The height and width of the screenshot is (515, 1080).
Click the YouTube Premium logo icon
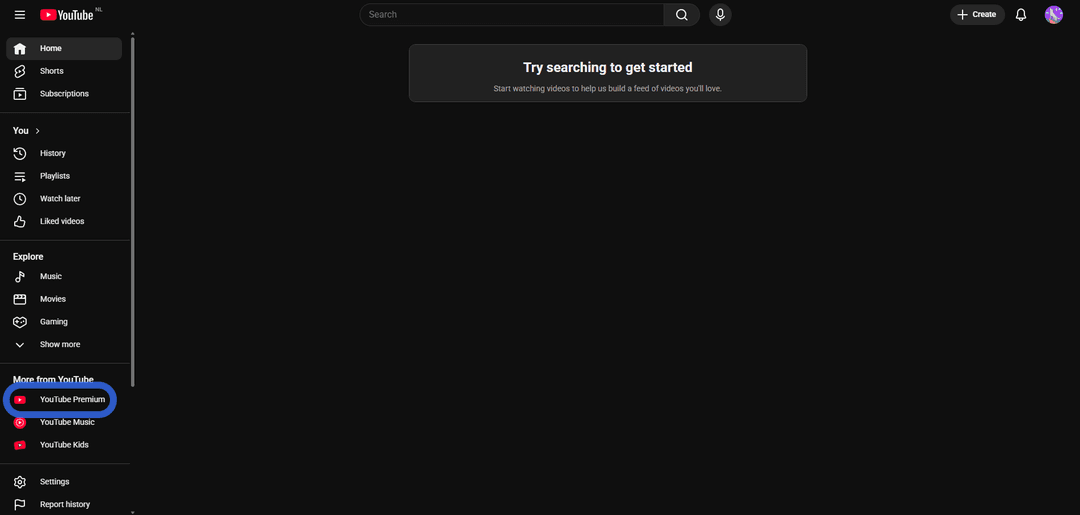(x=20, y=399)
